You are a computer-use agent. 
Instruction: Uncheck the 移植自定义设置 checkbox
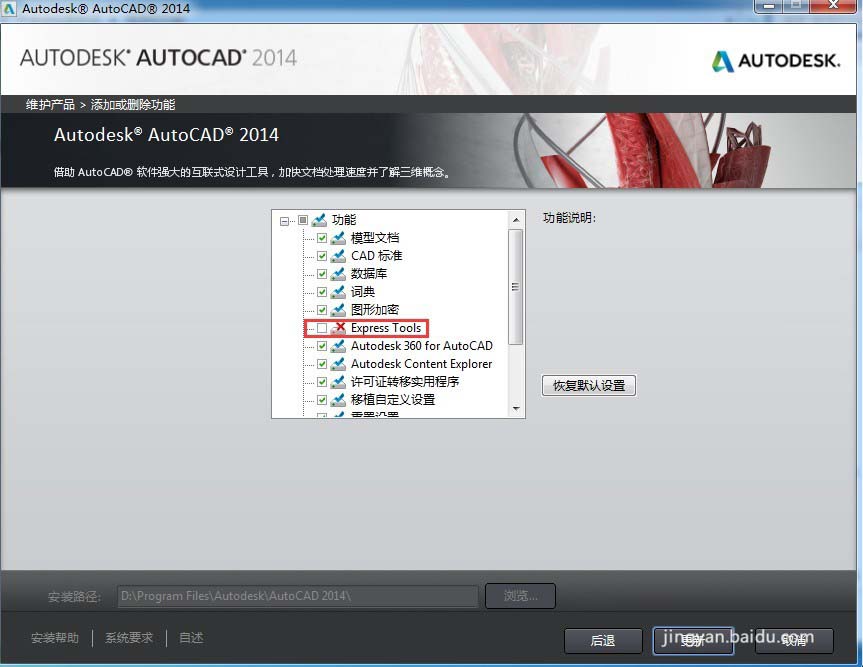point(322,400)
